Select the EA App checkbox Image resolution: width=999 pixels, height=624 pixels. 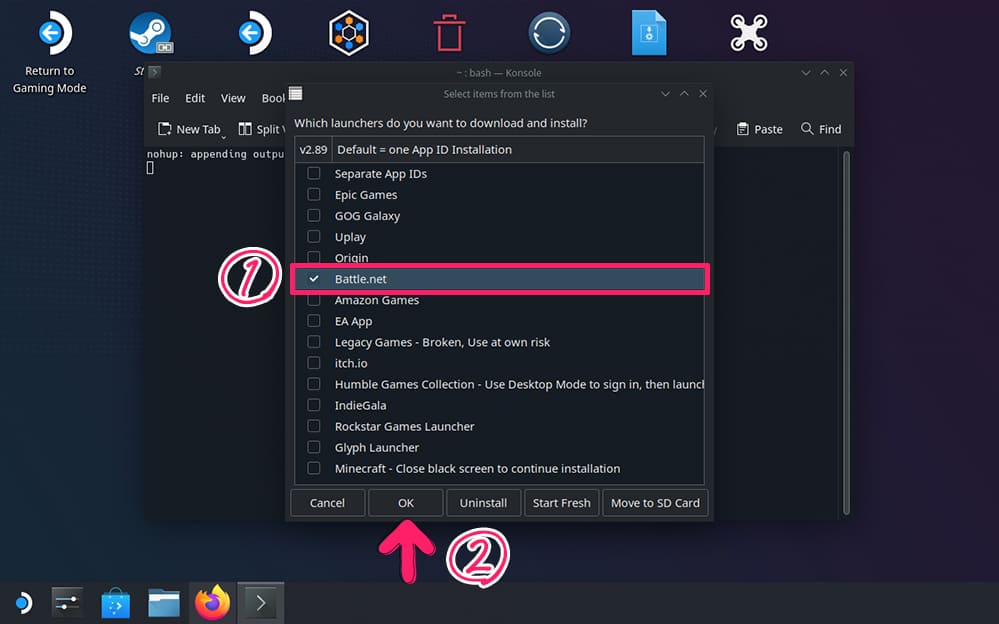coord(313,321)
